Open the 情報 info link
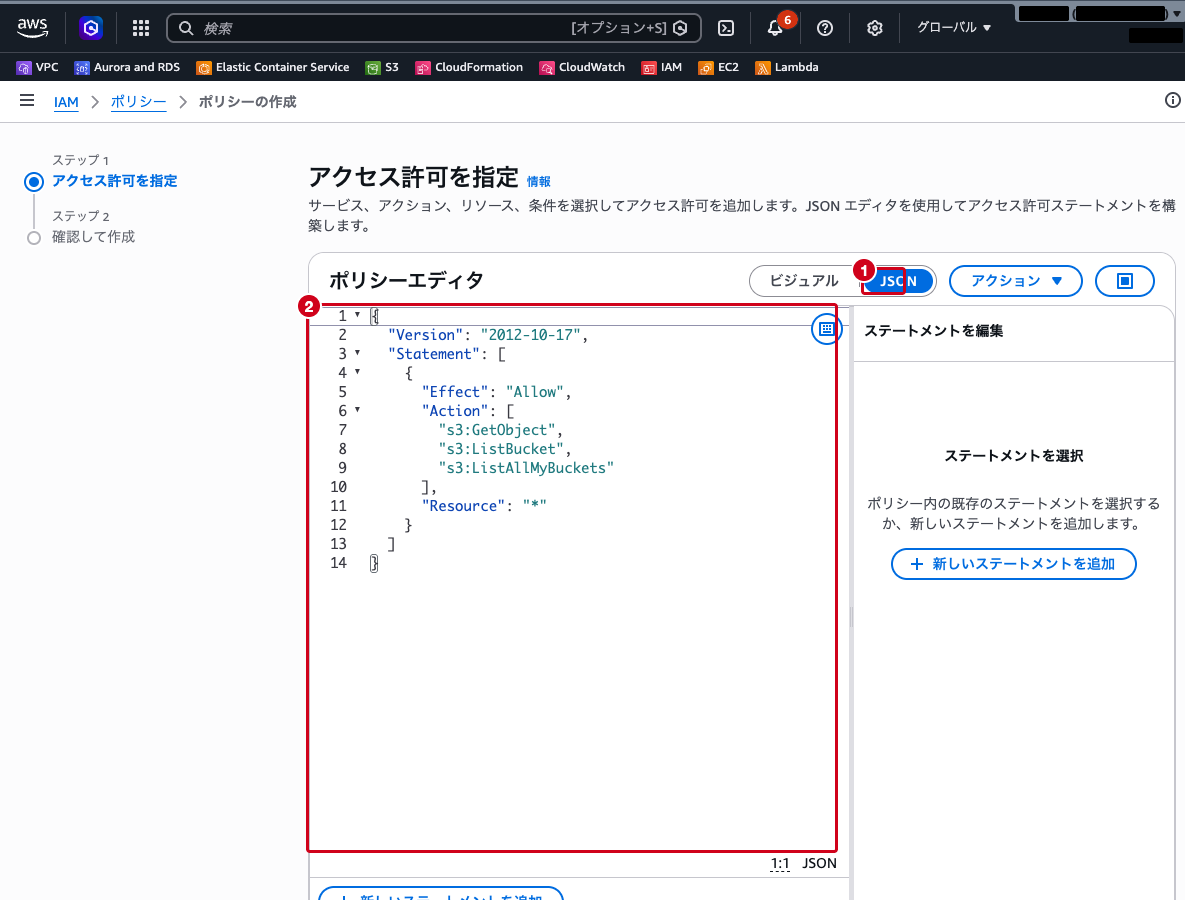 pos(538,181)
